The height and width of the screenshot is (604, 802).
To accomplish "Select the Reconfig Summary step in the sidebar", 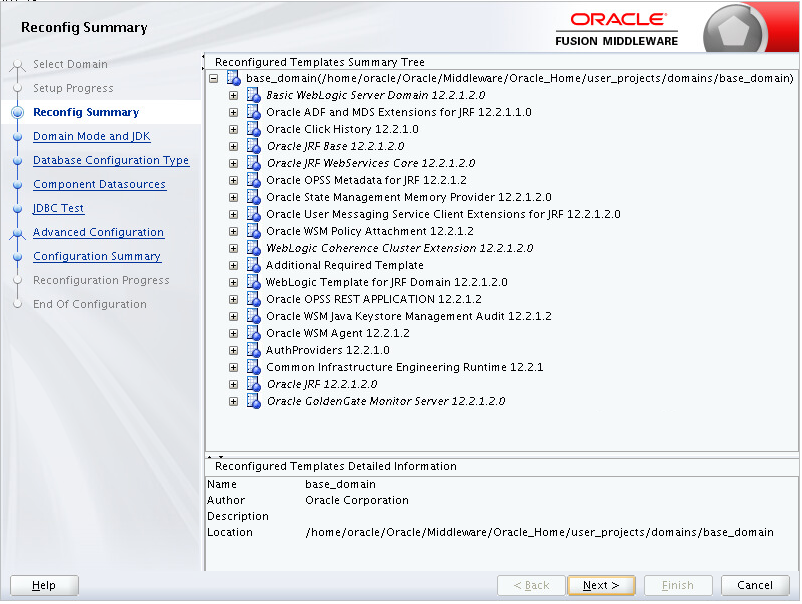I will pyautogui.click(x=86, y=112).
